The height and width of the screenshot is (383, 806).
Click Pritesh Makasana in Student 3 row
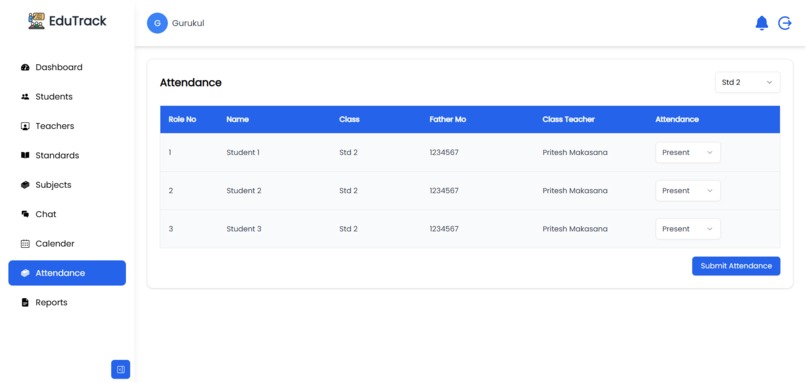[575, 229]
